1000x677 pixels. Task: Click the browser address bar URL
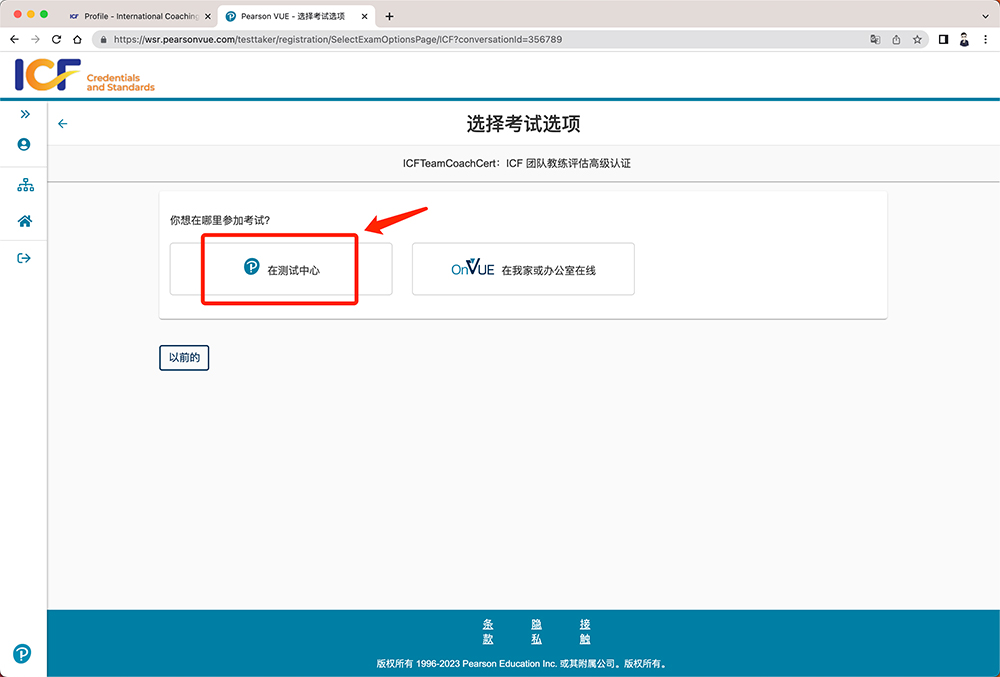pyautogui.click(x=340, y=39)
